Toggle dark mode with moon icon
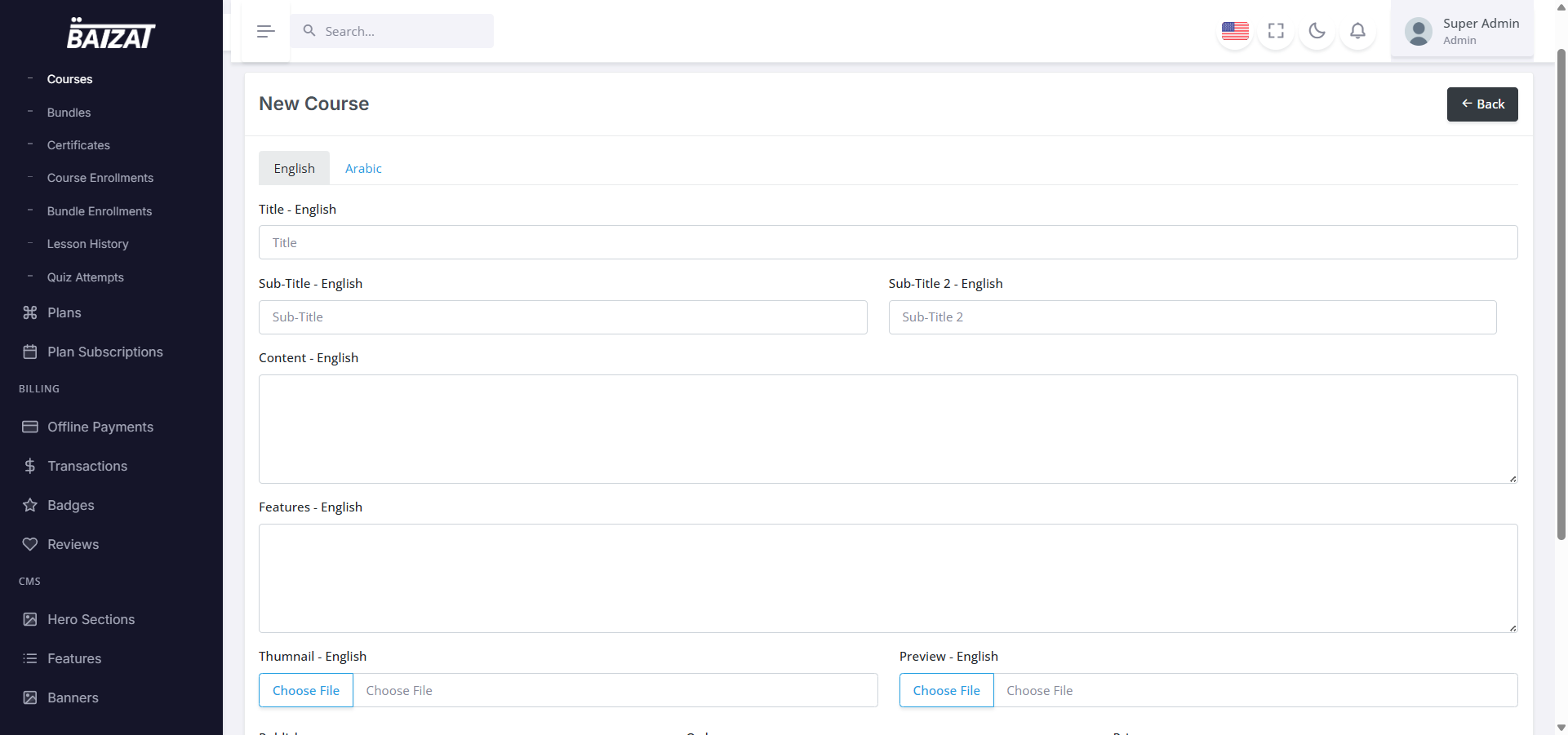The height and width of the screenshot is (735, 1568). (1317, 31)
